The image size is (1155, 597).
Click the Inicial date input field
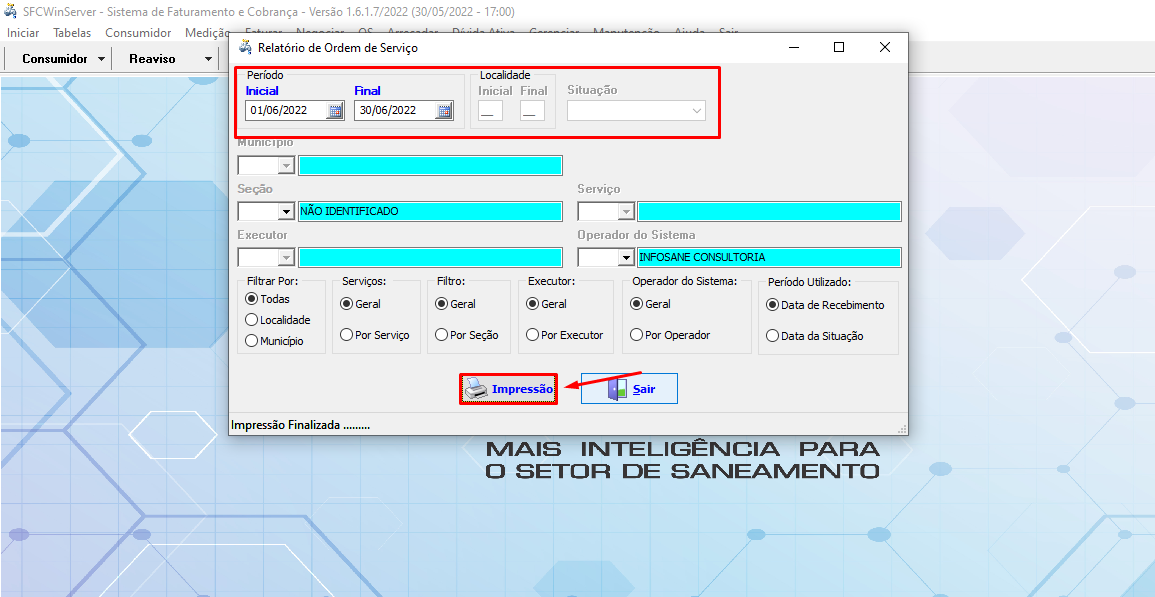coord(285,111)
